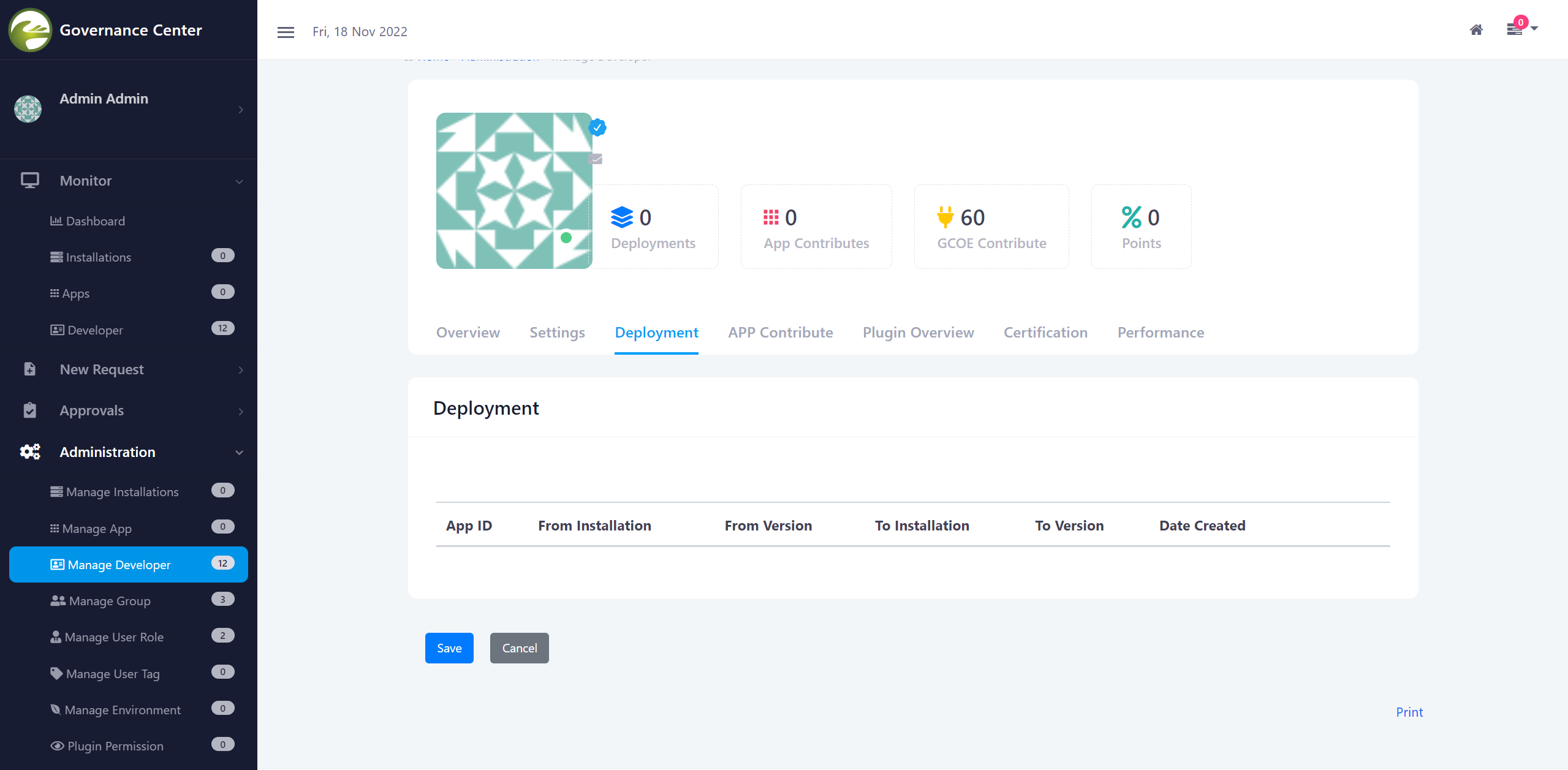The width and height of the screenshot is (1568, 770).
Task: Click the Print link
Action: tap(1409, 712)
